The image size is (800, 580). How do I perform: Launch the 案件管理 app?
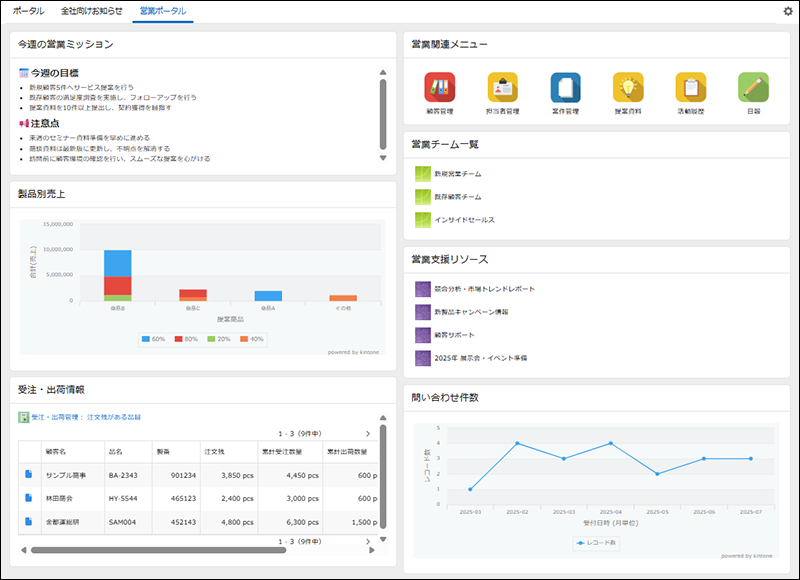coord(565,88)
